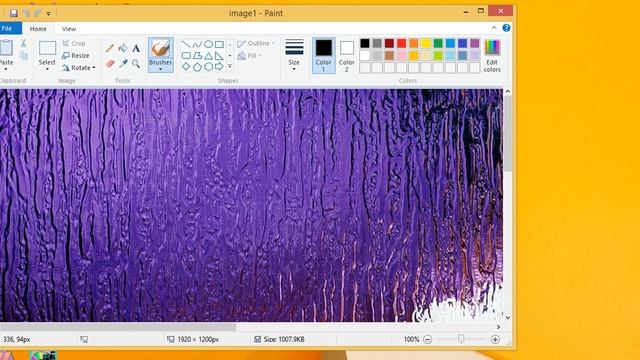Switch to the View tab

69,29
